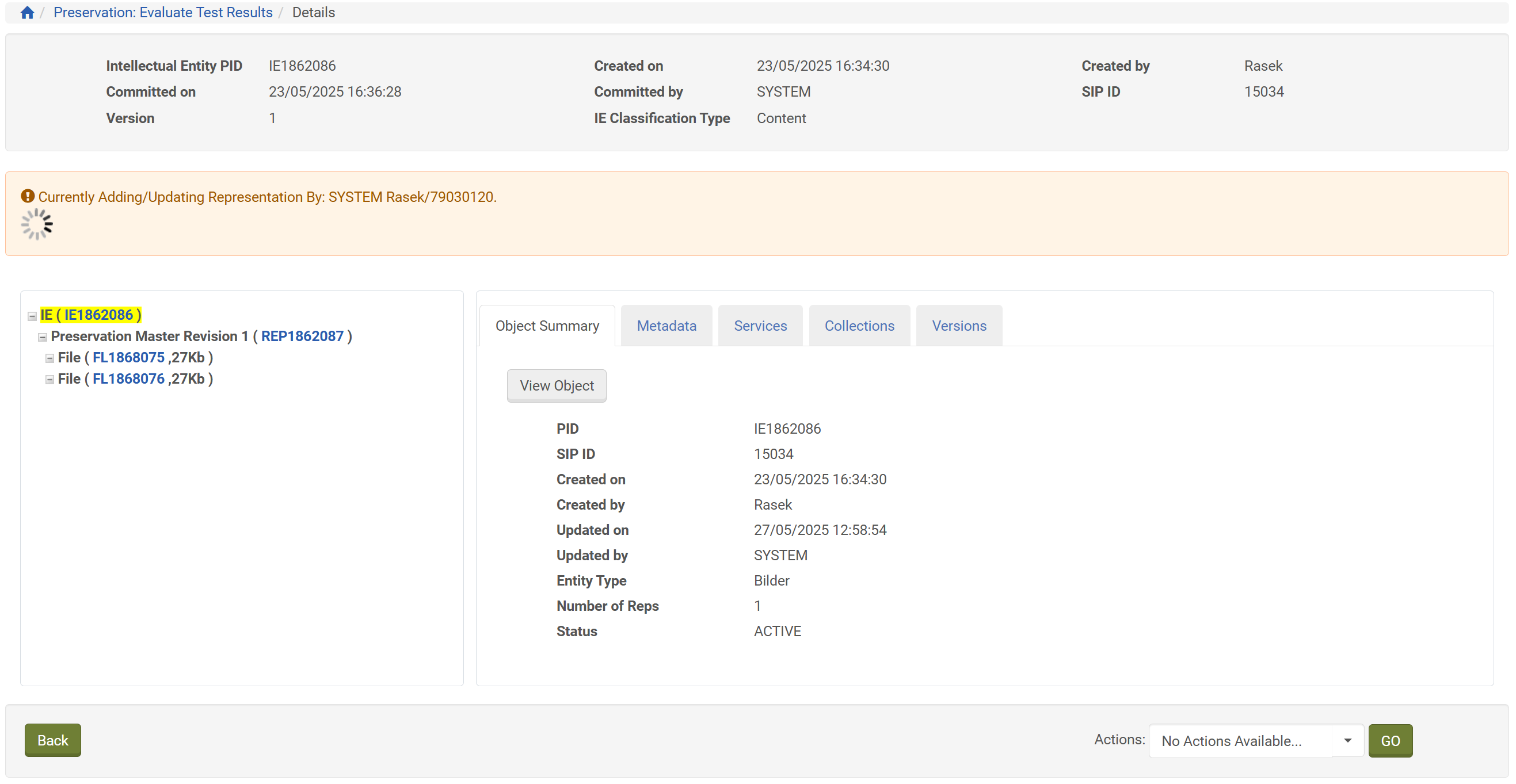Switch to the Collections tab
Image resolution: width=1516 pixels, height=784 pixels.
tap(859, 325)
